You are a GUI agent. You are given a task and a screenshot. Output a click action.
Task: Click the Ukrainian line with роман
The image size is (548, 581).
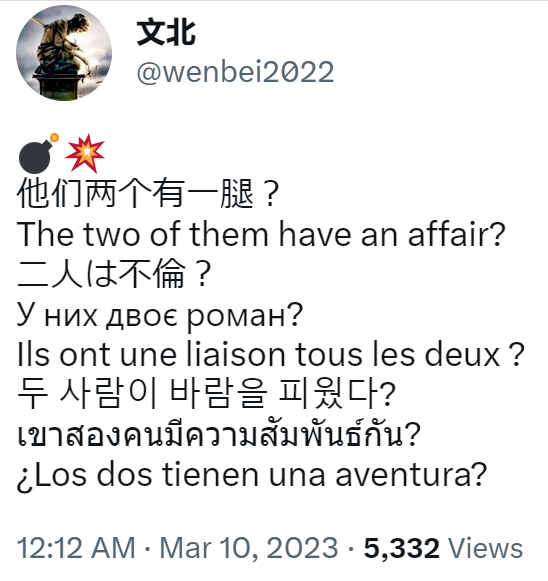click(160, 315)
